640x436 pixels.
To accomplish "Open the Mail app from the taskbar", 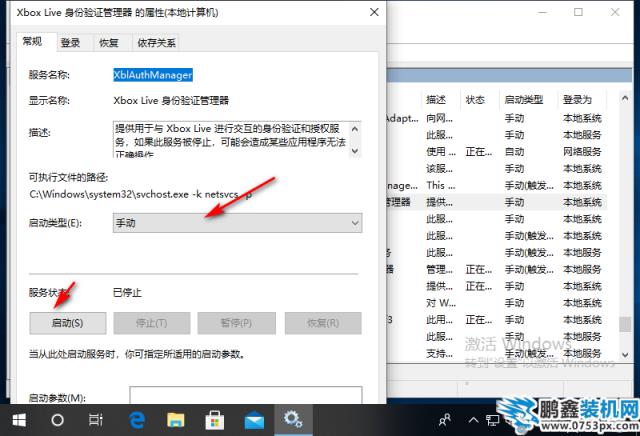I will 254,420.
